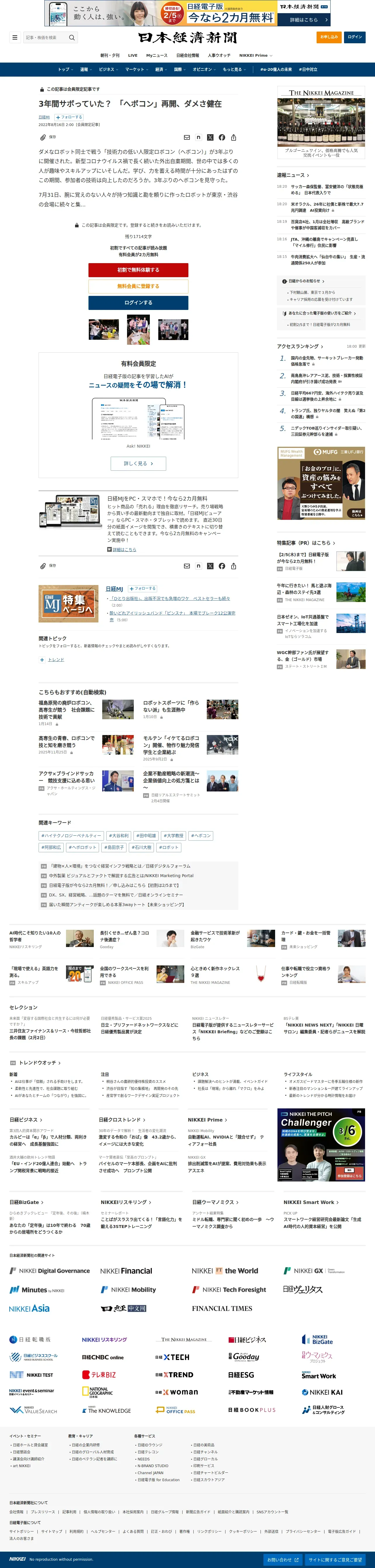Image resolution: width=375 pixels, height=1568 pixels.
Task: Open ranking item 国内の金先物、サーキットブレーカー発動
Action: [x=327, y=361]
